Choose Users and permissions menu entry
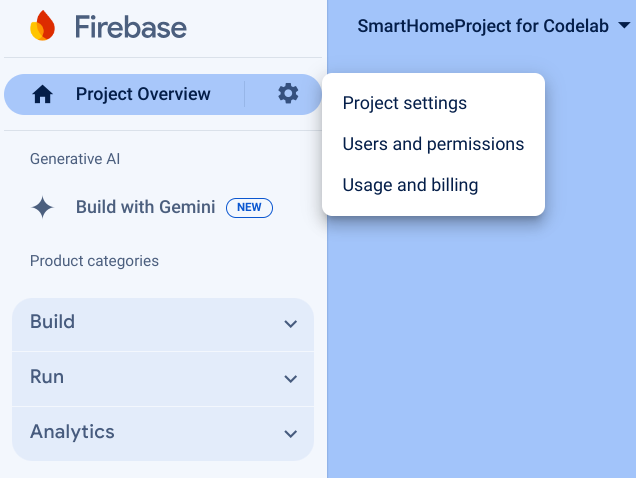The image size is (636, 478). (x=433, y=144)
